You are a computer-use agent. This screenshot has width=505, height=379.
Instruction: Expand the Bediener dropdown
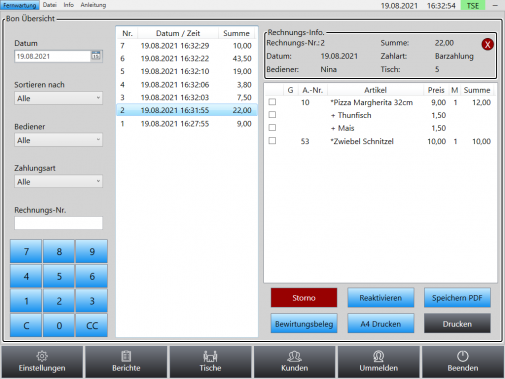58,140
